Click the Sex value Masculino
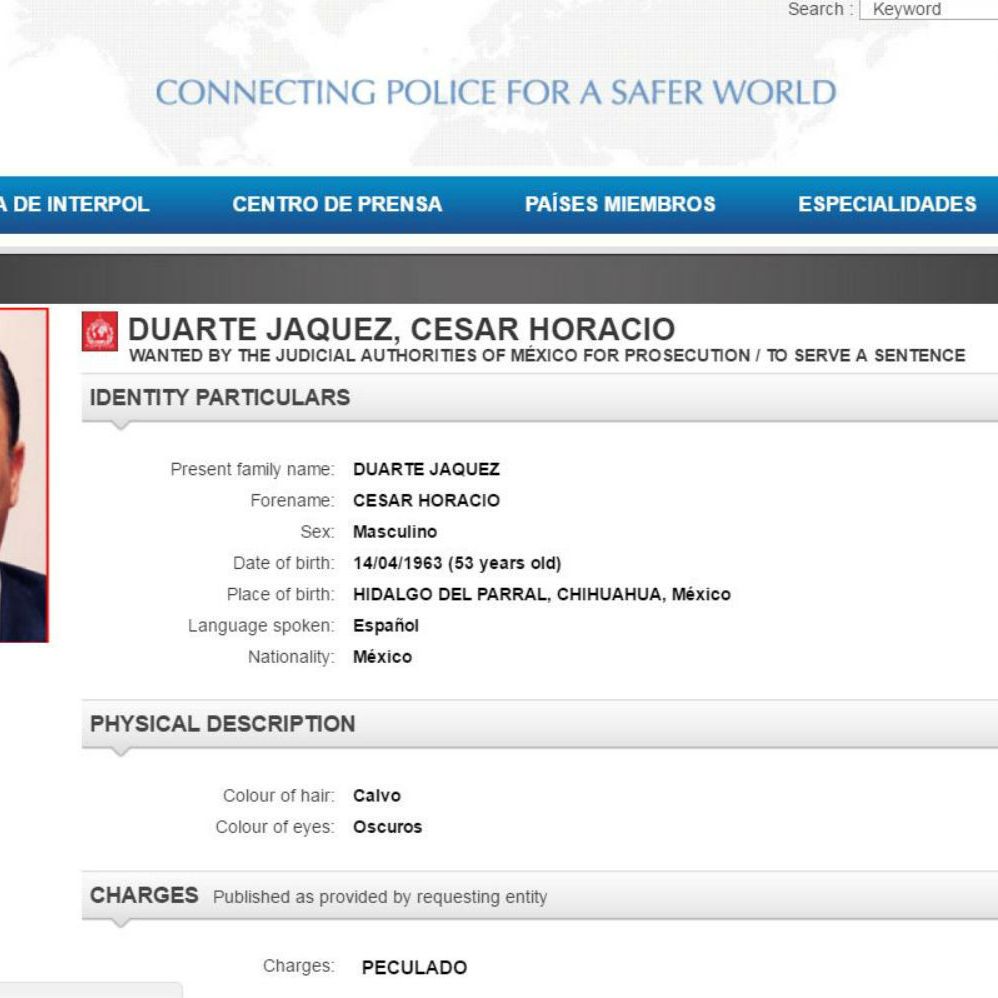 (x=395, y=532)
